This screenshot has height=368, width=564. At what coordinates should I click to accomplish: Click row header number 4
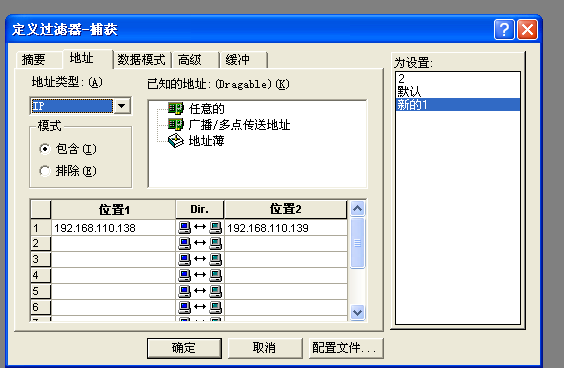[x=41, y=276]
